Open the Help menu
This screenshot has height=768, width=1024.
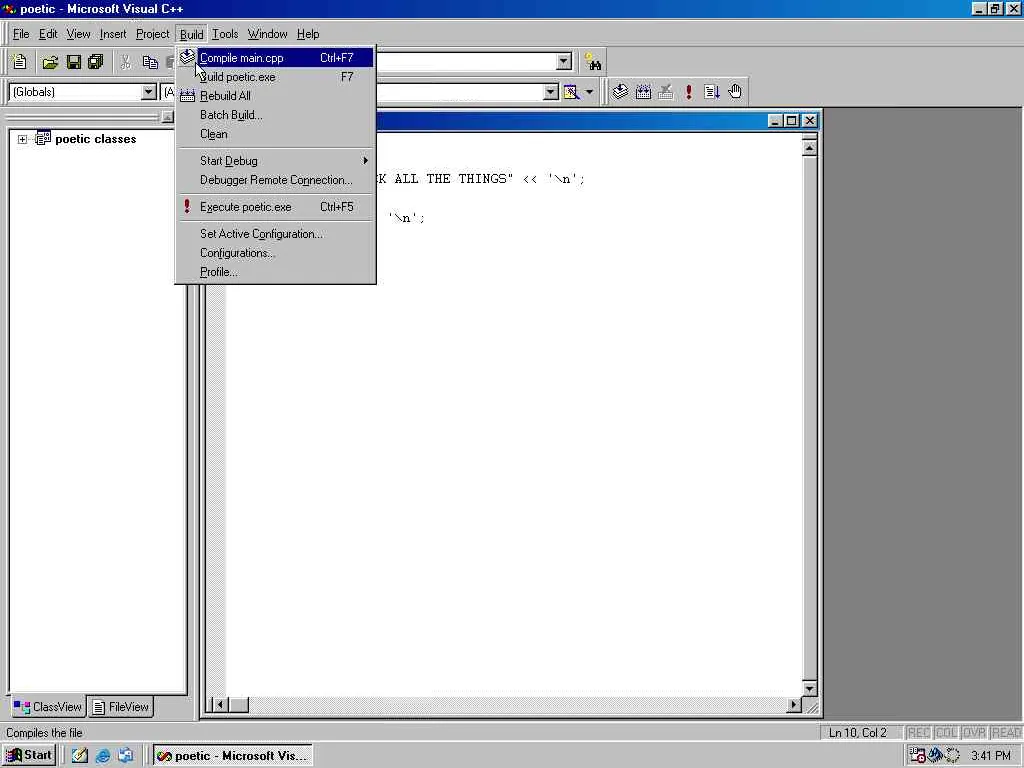(308, 34)
